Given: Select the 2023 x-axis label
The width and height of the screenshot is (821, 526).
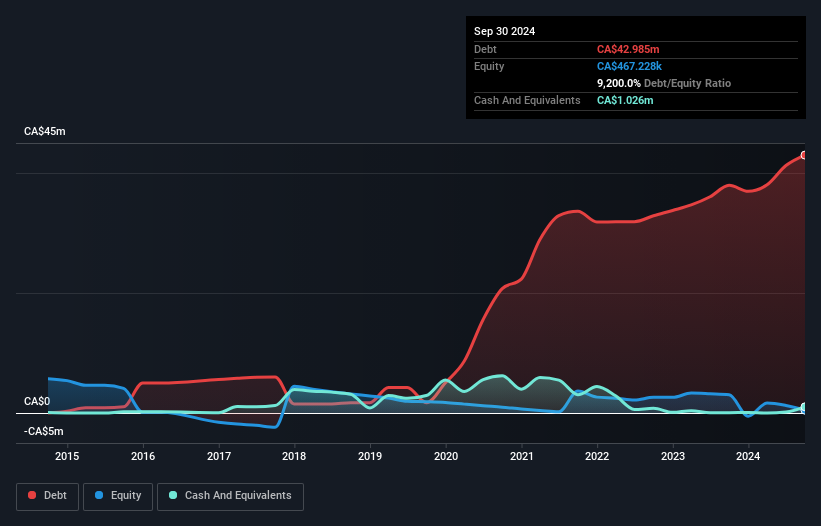Looking at the screenshot, I should point(673,456).
